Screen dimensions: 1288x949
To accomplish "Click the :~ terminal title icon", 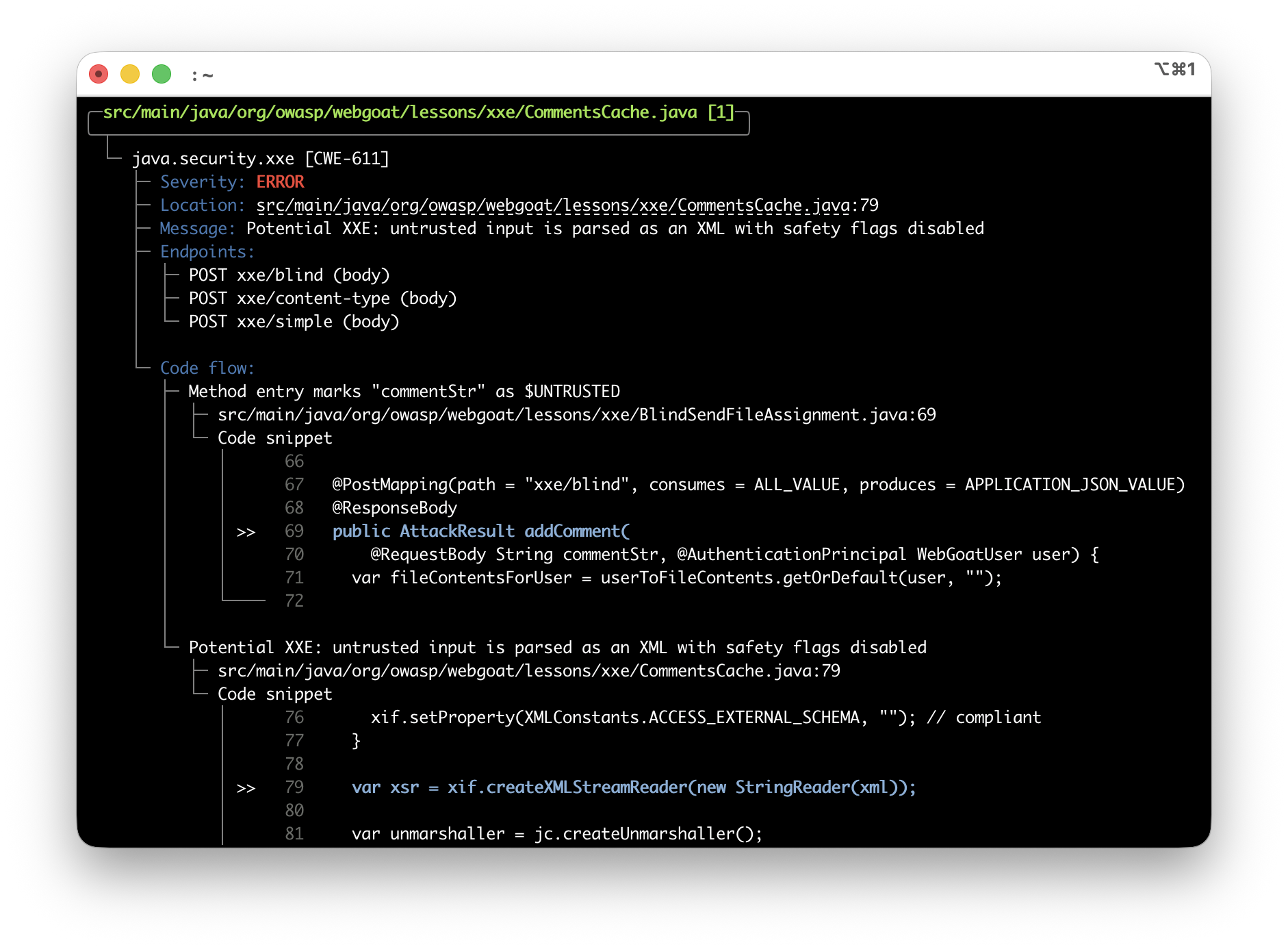I will (x=202, y=75).
